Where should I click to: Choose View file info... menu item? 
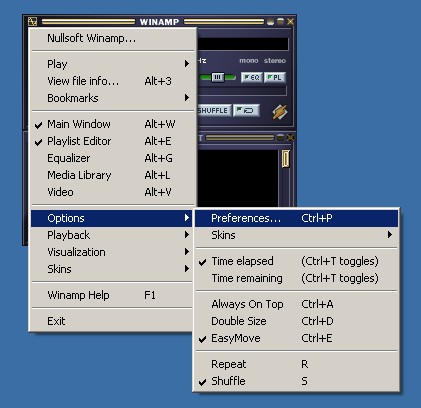(112, 81)
